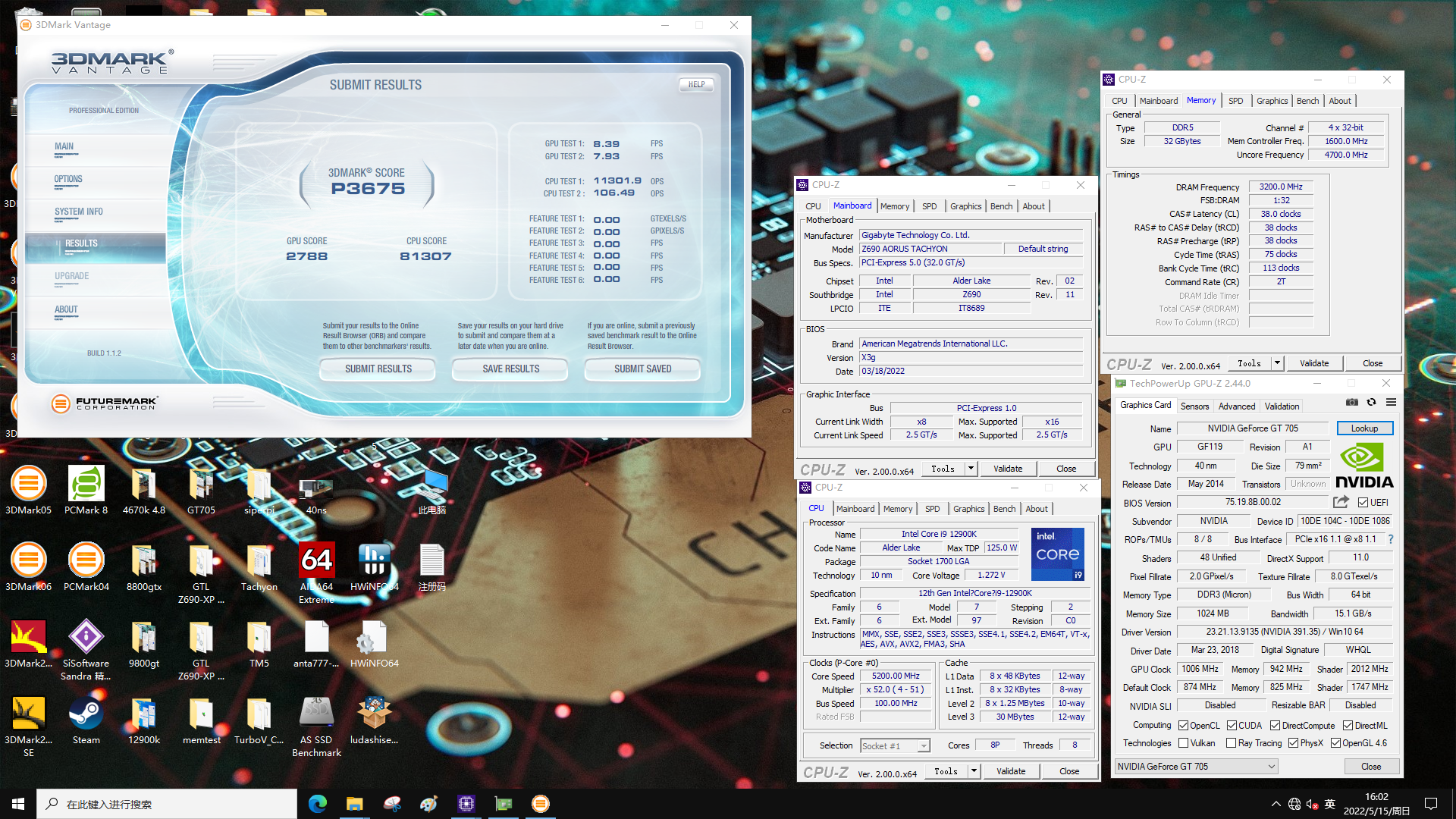The image size is (1456, 819).
Task: Refresh GPU-Z with the reload icon
Action: click(x=1371, y=403)
